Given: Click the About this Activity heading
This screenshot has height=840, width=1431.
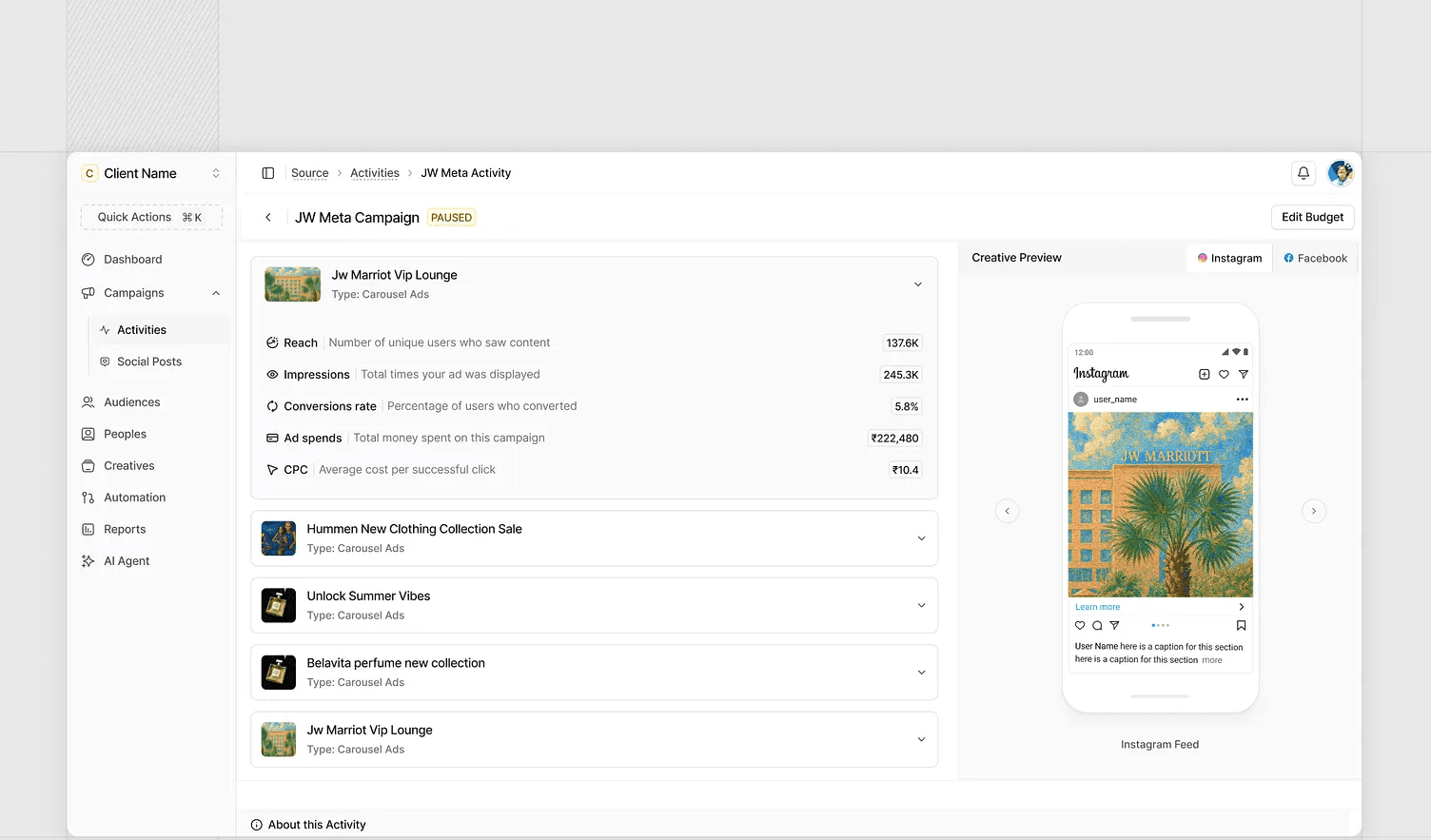Looking at the screenshot, I should (317, 825).
